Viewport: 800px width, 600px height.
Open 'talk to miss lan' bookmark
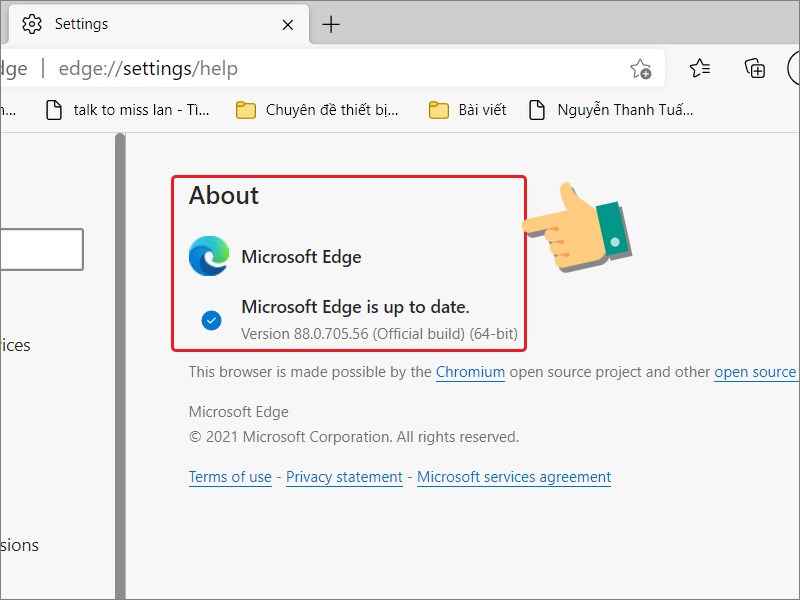[128, 110]
